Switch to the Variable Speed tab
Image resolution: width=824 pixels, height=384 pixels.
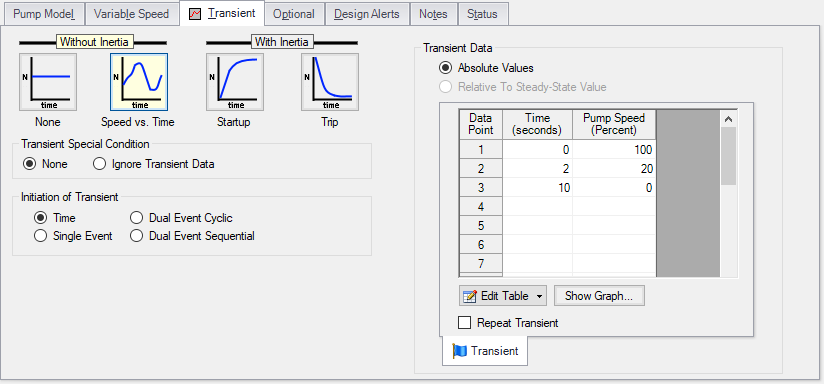[131, 14]
